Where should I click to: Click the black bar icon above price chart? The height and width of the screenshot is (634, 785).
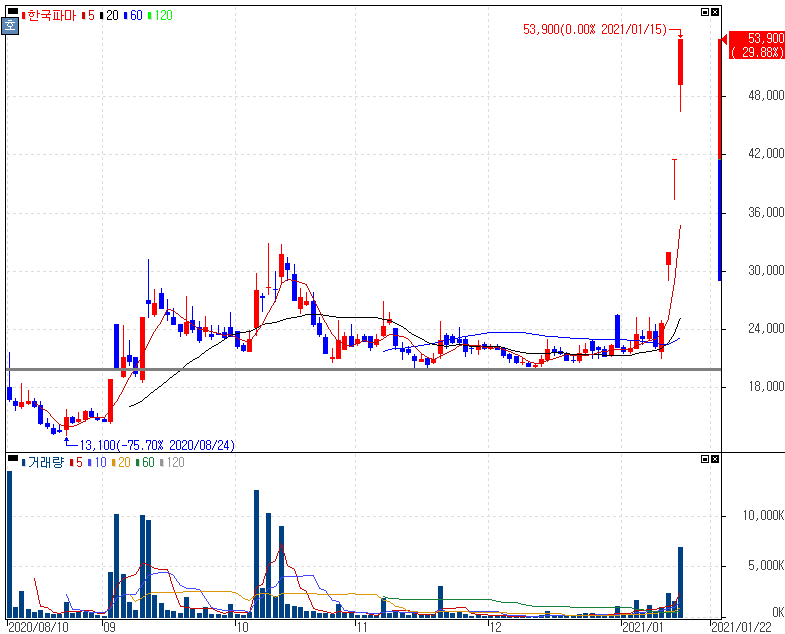tap(13, 11)
